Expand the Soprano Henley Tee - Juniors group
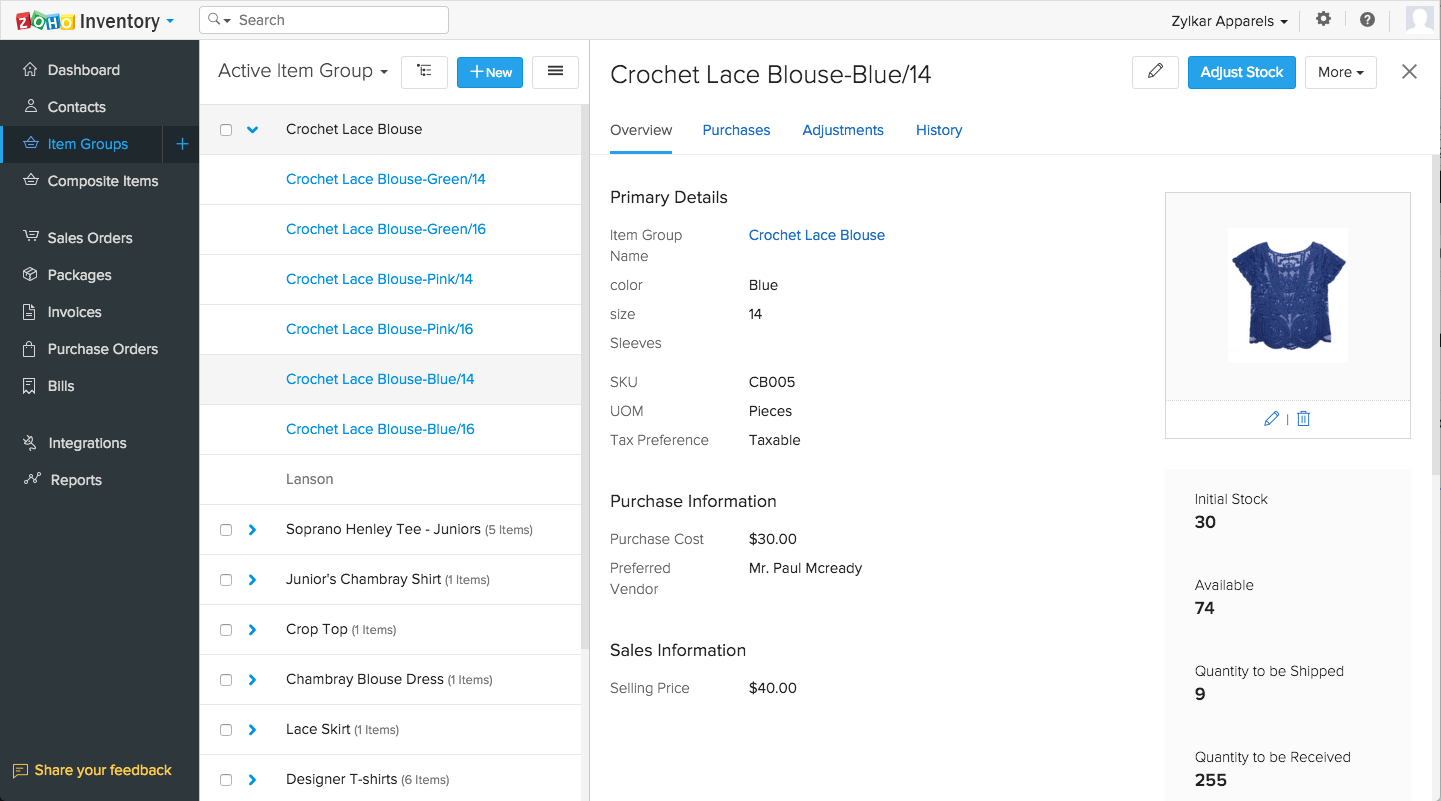The width and height of the screenshot is (1441, 801). click(x=252, y=529)
